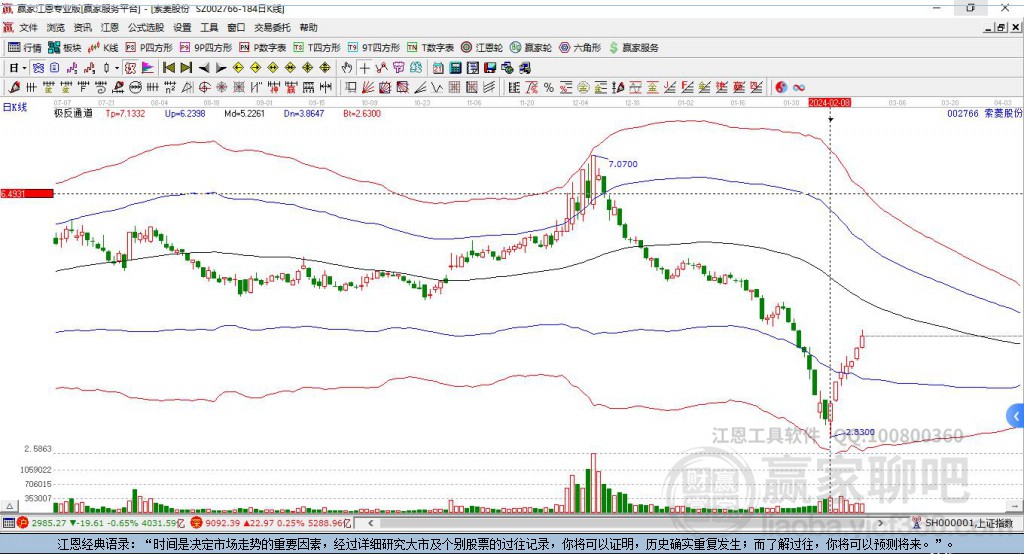Click the highlighted 2024-02-08 date marker

829,103
